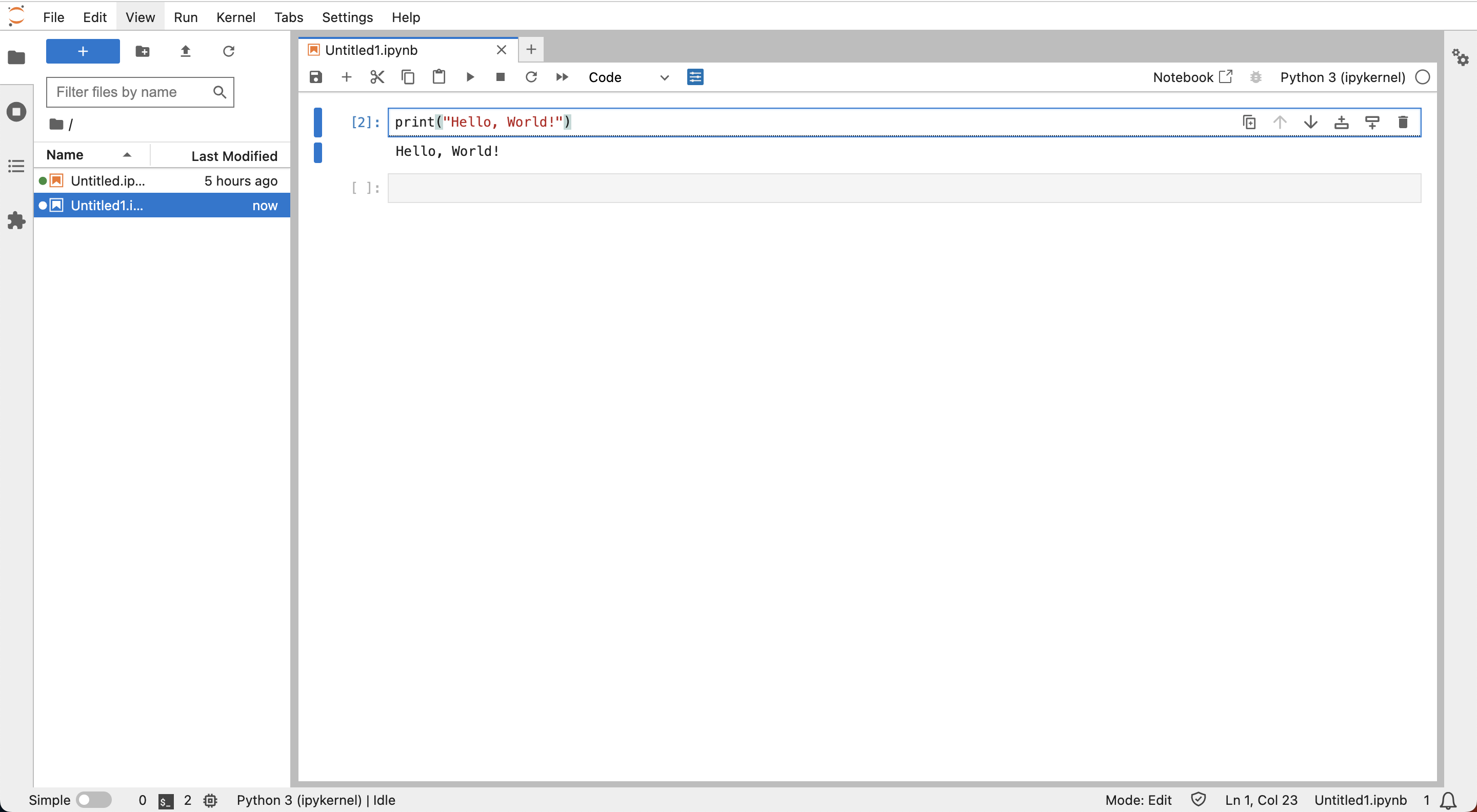This screenshot has height=812, width=1477.
Task: Open the Settings menu
Action: (347, 17)
